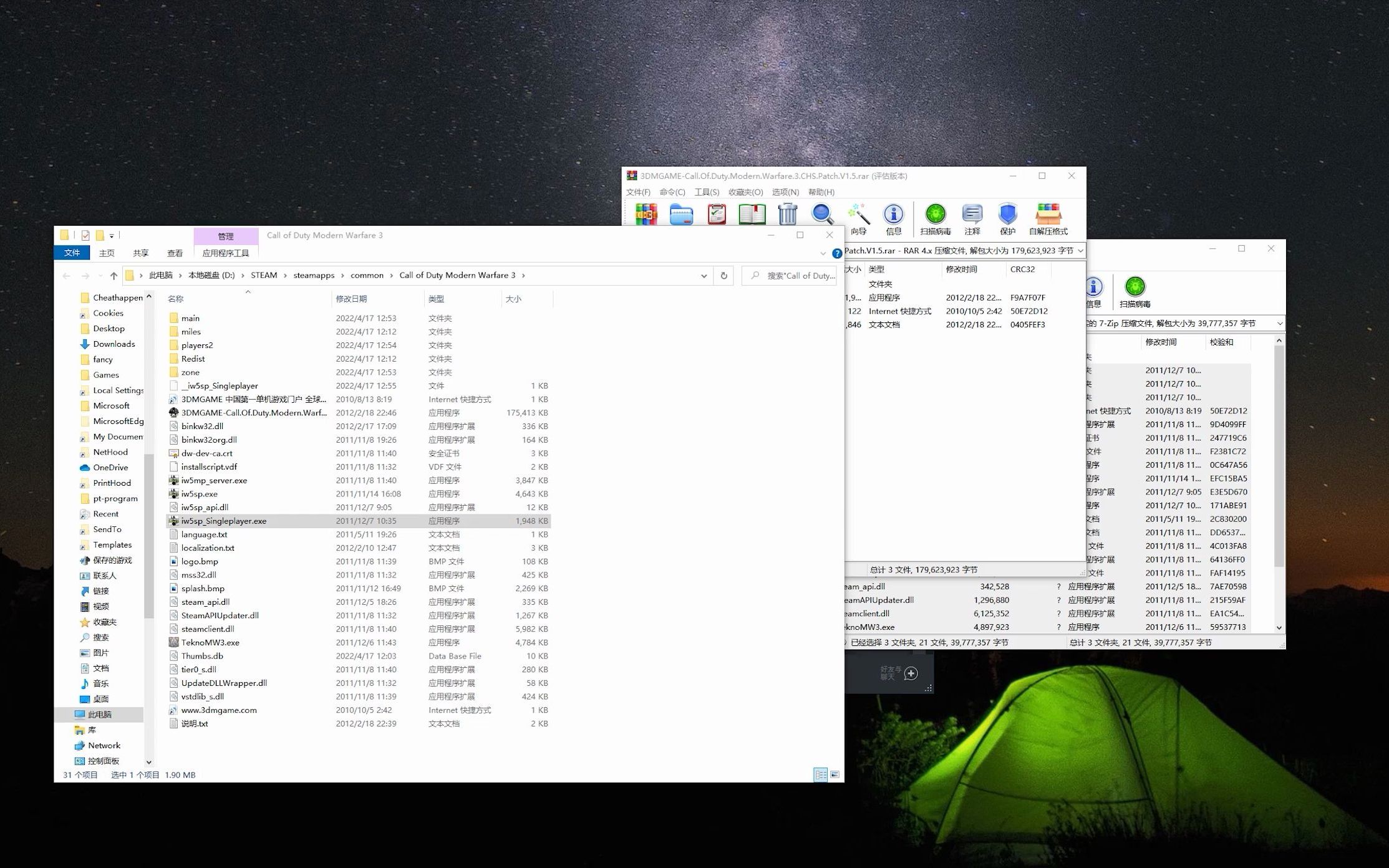The width and height of the screenshot is (1389, 868).
Task: Open the address bar history dropdown
Action: point(704,276)
